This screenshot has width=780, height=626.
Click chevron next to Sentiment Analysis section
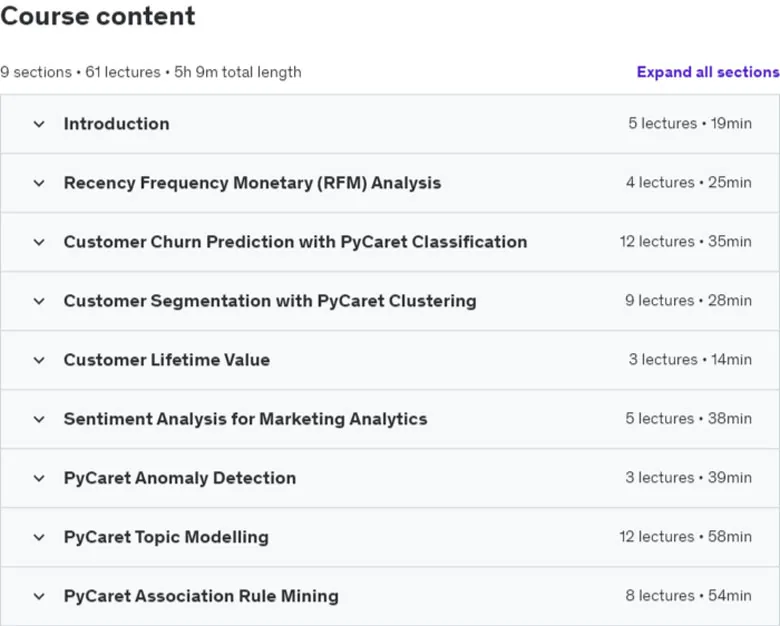pos(39,419)
